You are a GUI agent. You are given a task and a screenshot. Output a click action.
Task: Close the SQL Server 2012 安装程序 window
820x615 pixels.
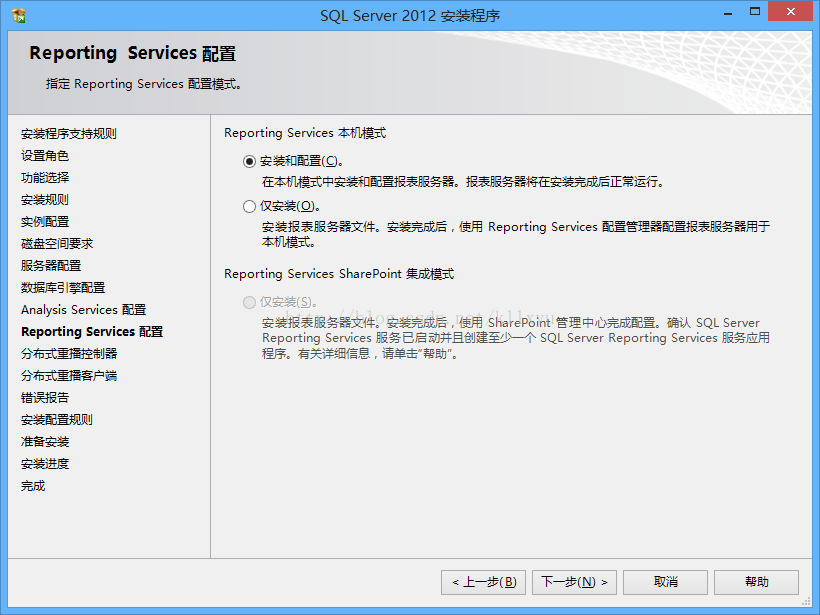point(791,12)
